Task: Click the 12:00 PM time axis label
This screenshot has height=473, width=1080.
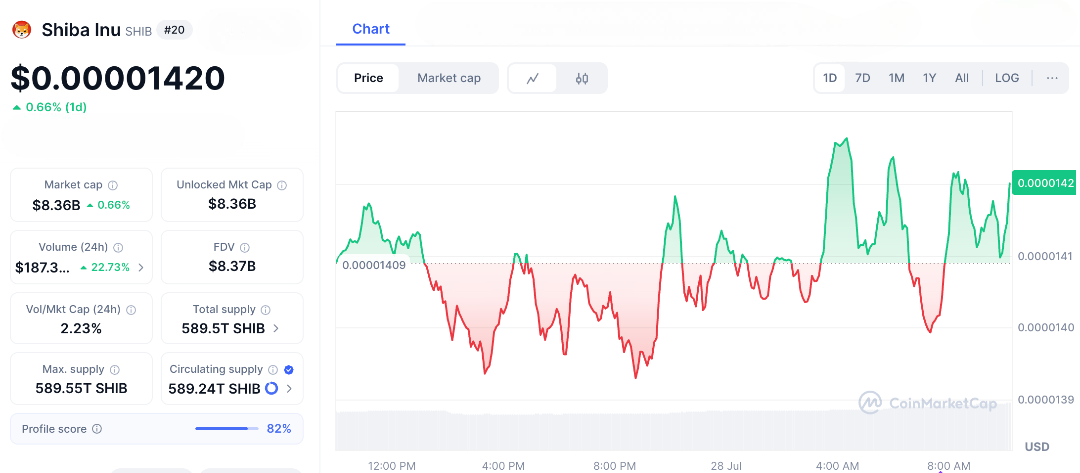Action: click(392, 466)
